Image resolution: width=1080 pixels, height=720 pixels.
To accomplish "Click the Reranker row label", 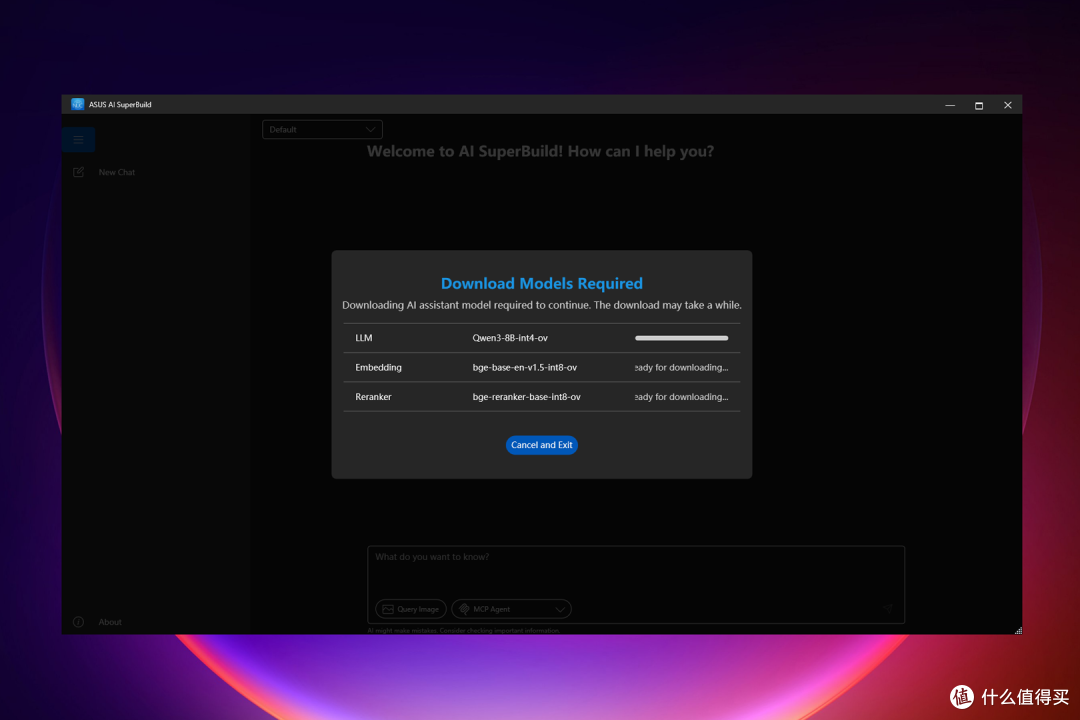I will pos(373,397).
